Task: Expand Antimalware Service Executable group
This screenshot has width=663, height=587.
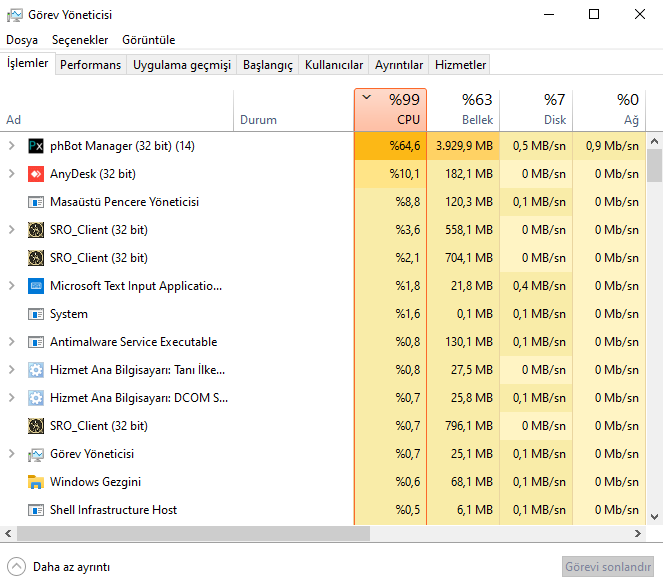Action: [12, 342]
